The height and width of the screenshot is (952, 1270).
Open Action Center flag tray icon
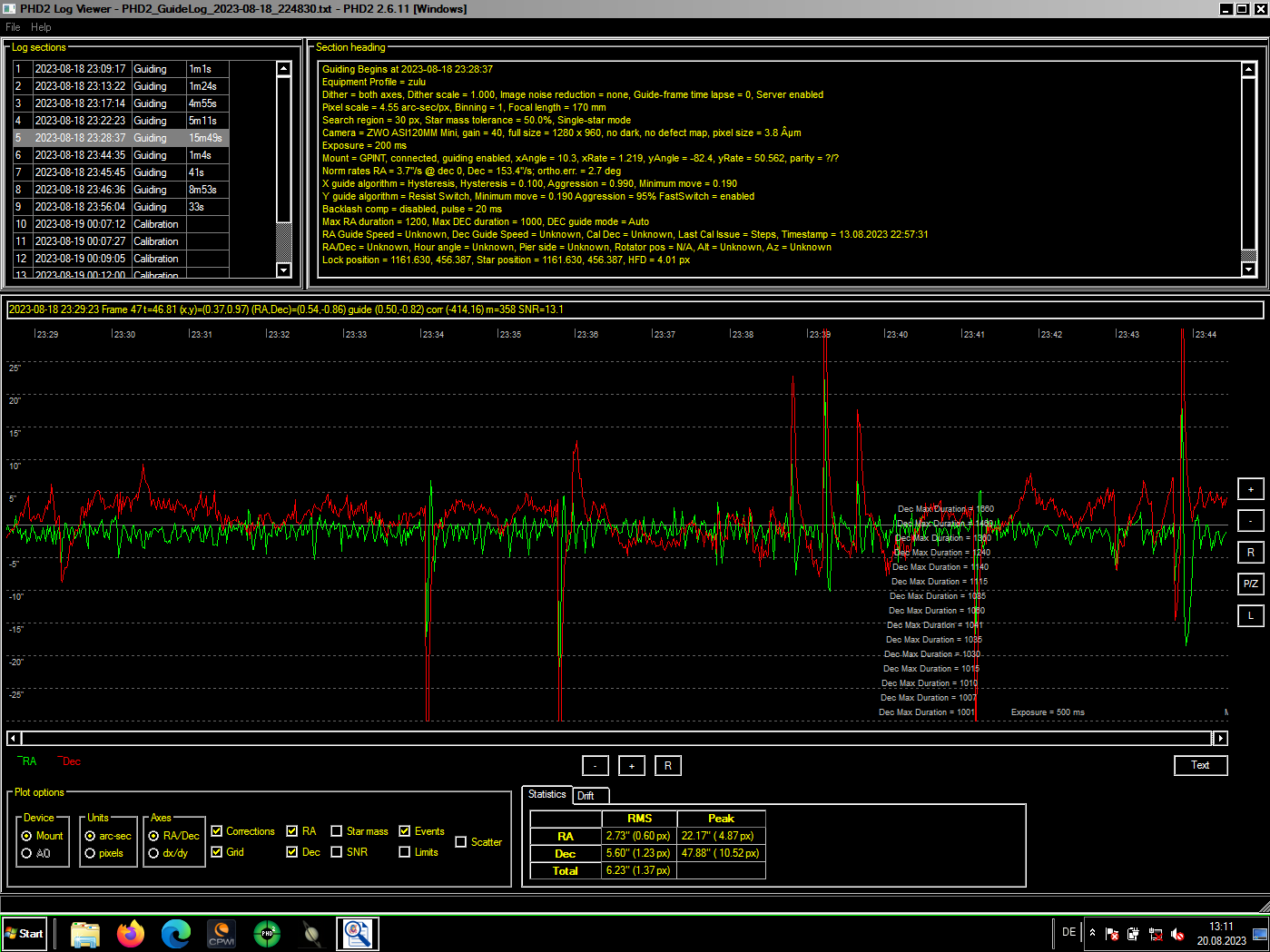pyautogui.click(x=1112, y=934)
